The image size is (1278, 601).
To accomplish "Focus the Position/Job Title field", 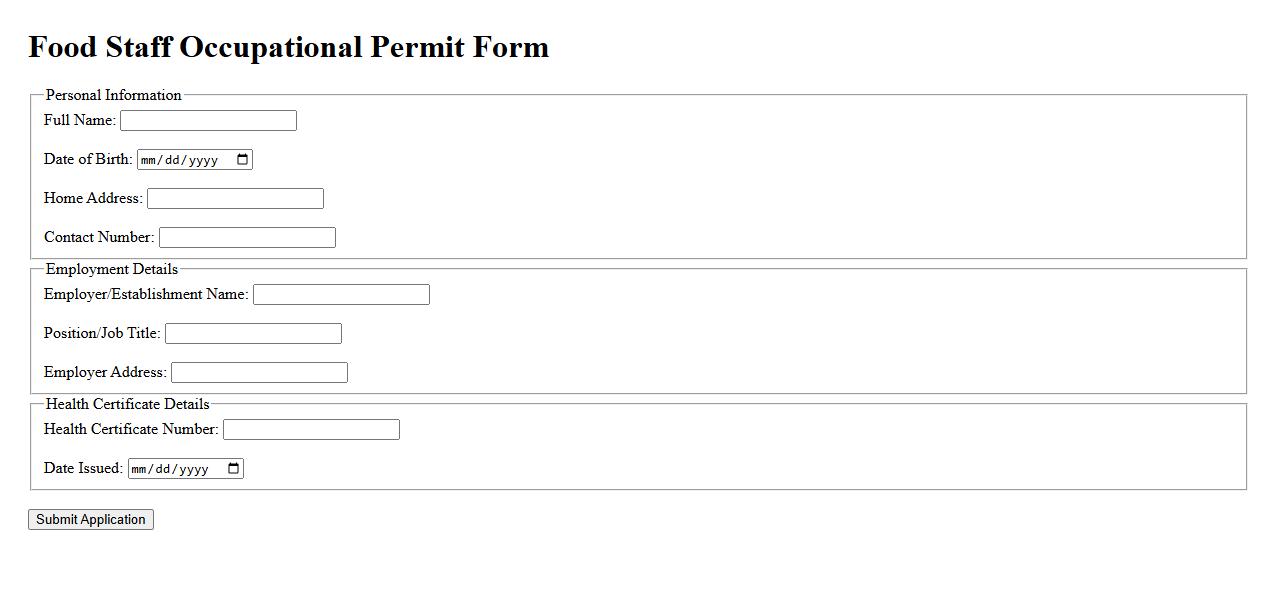I will pyautogui.click(x=253, y=334).
